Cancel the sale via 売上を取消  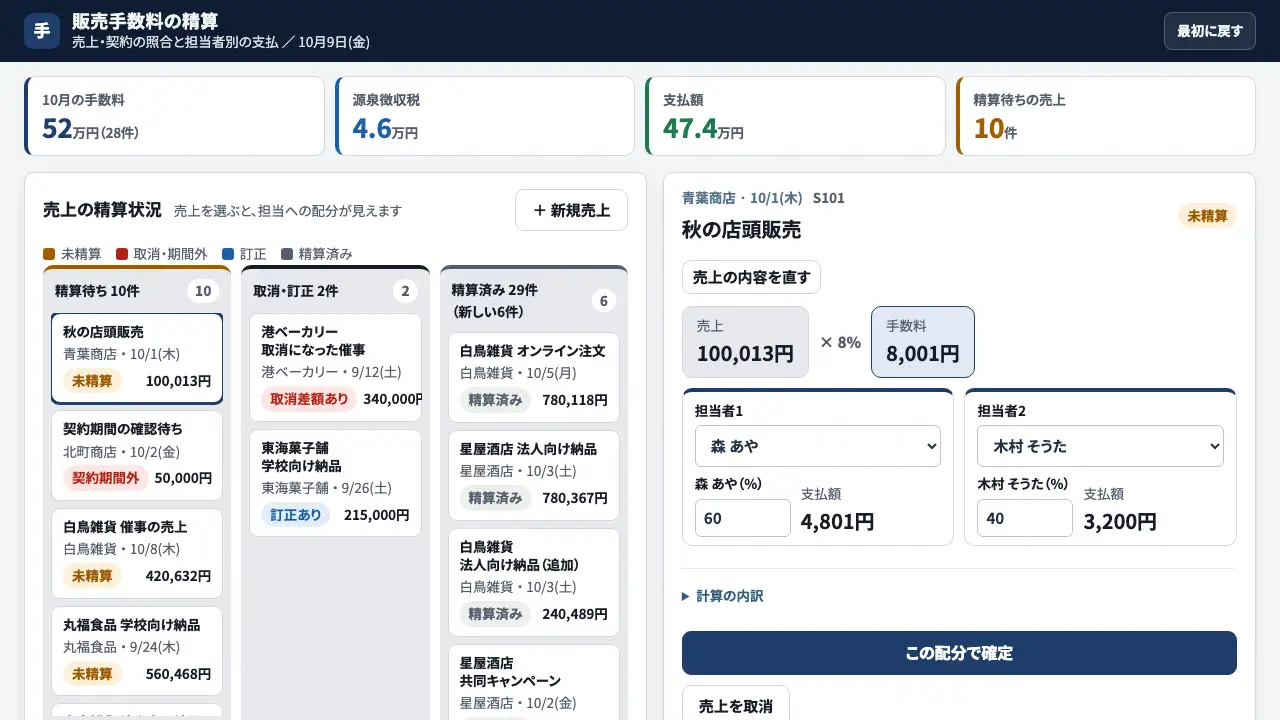(x=735, y=705)
